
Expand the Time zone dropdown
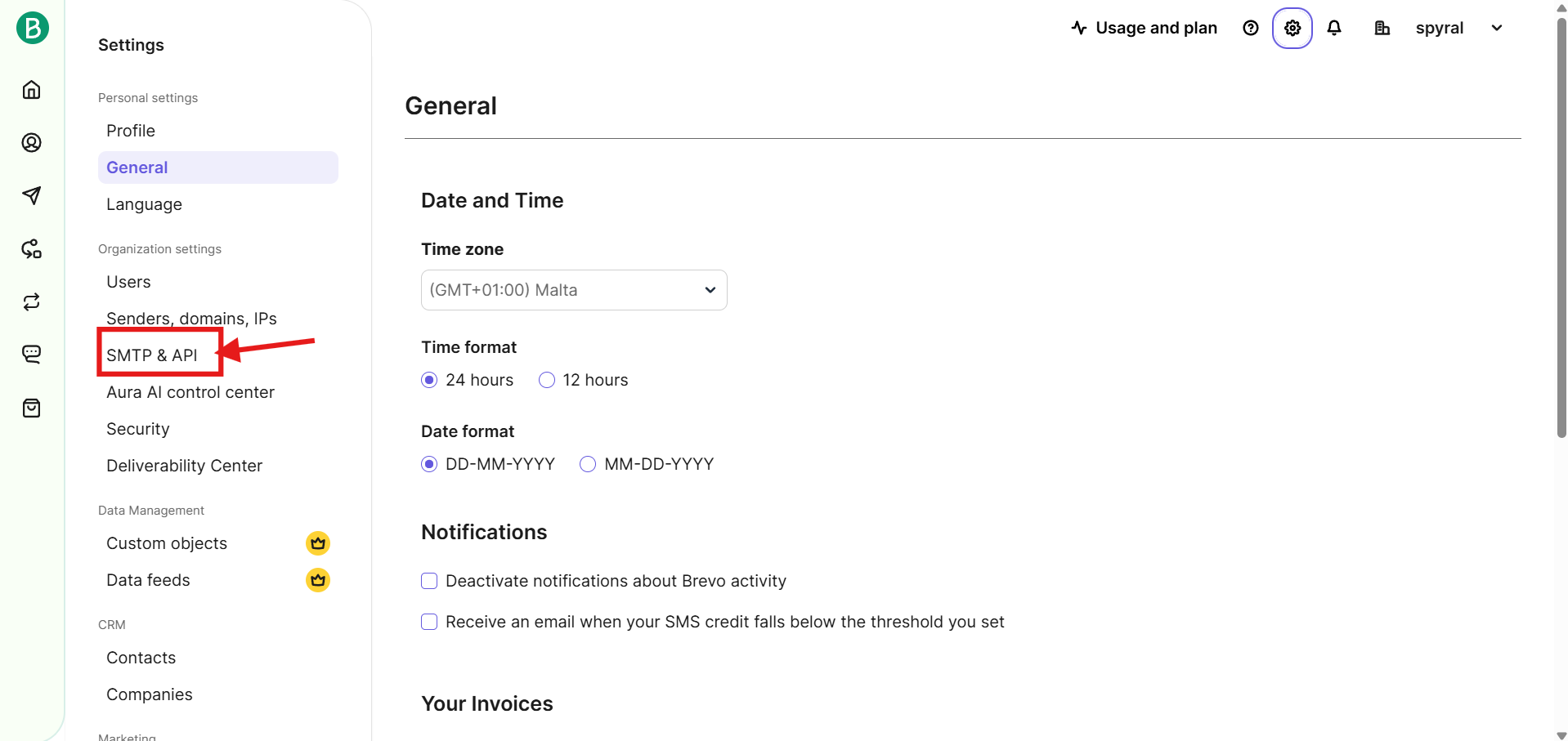pos(574,290)
